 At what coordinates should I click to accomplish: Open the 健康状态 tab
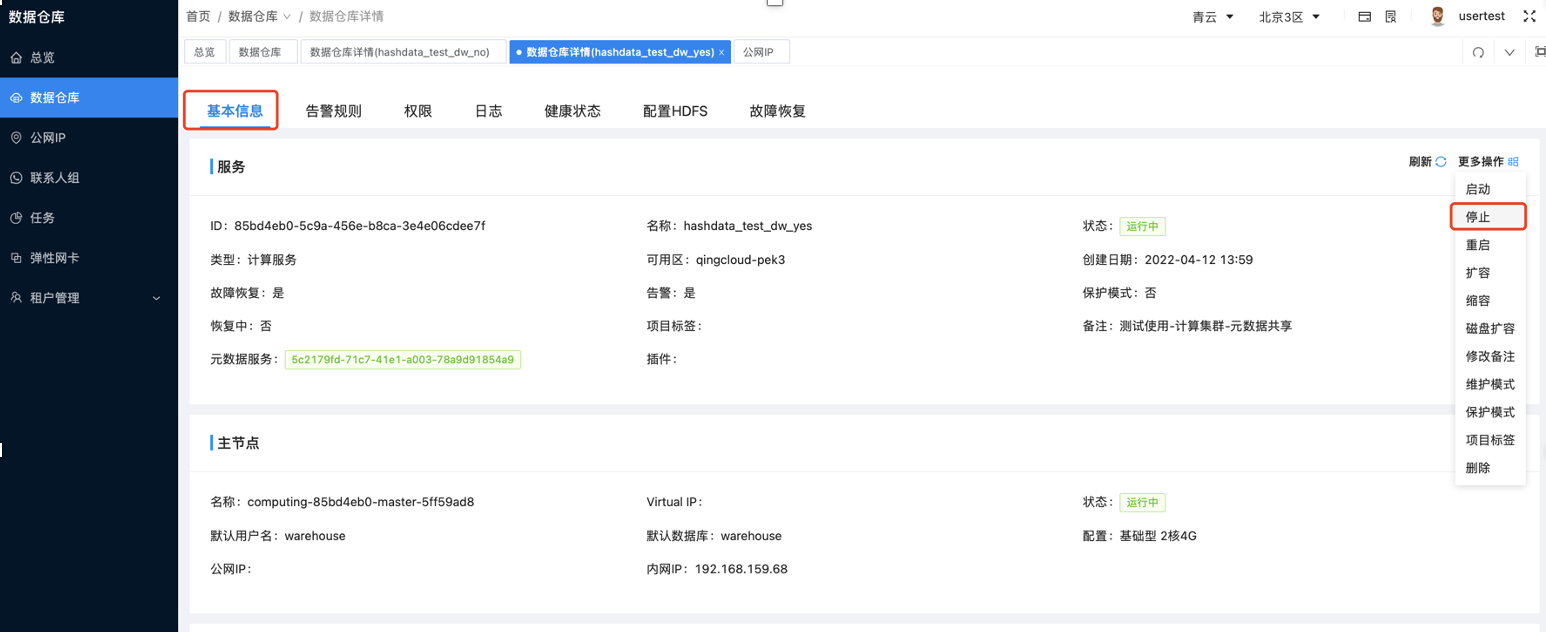point(571,110)
